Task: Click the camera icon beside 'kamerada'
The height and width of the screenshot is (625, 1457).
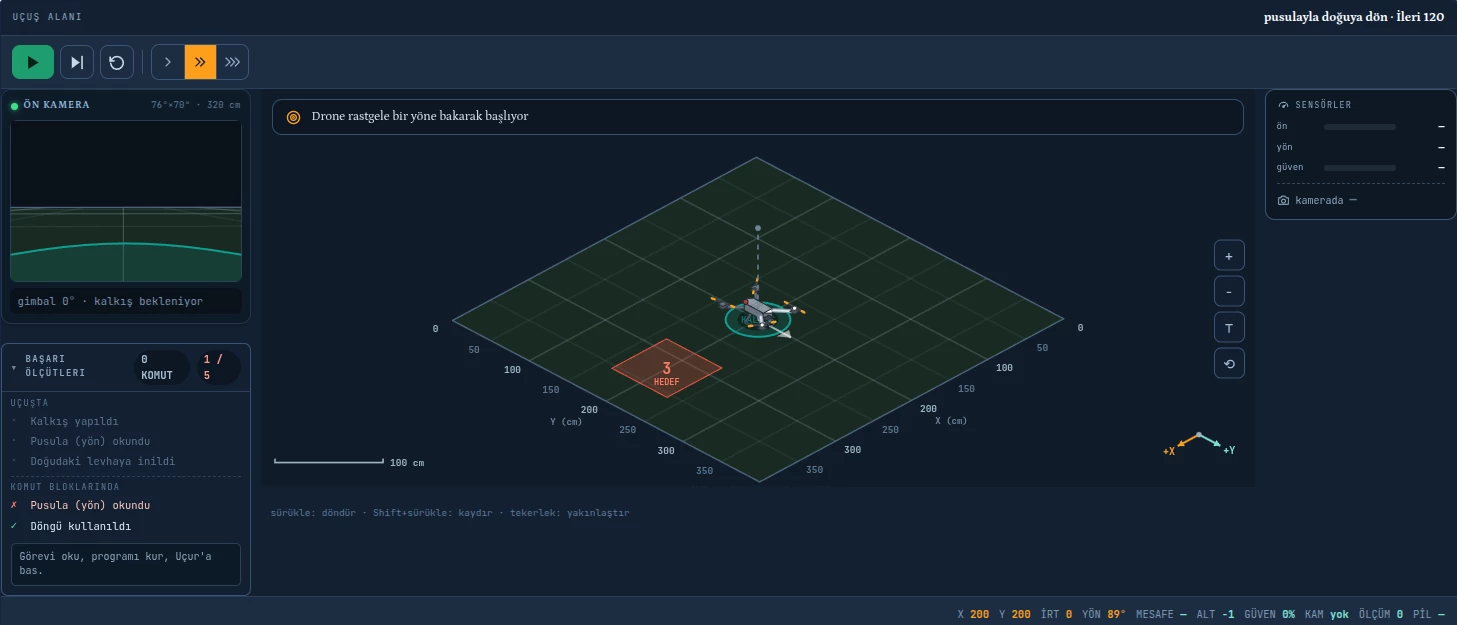Action: coord(1284,200)
